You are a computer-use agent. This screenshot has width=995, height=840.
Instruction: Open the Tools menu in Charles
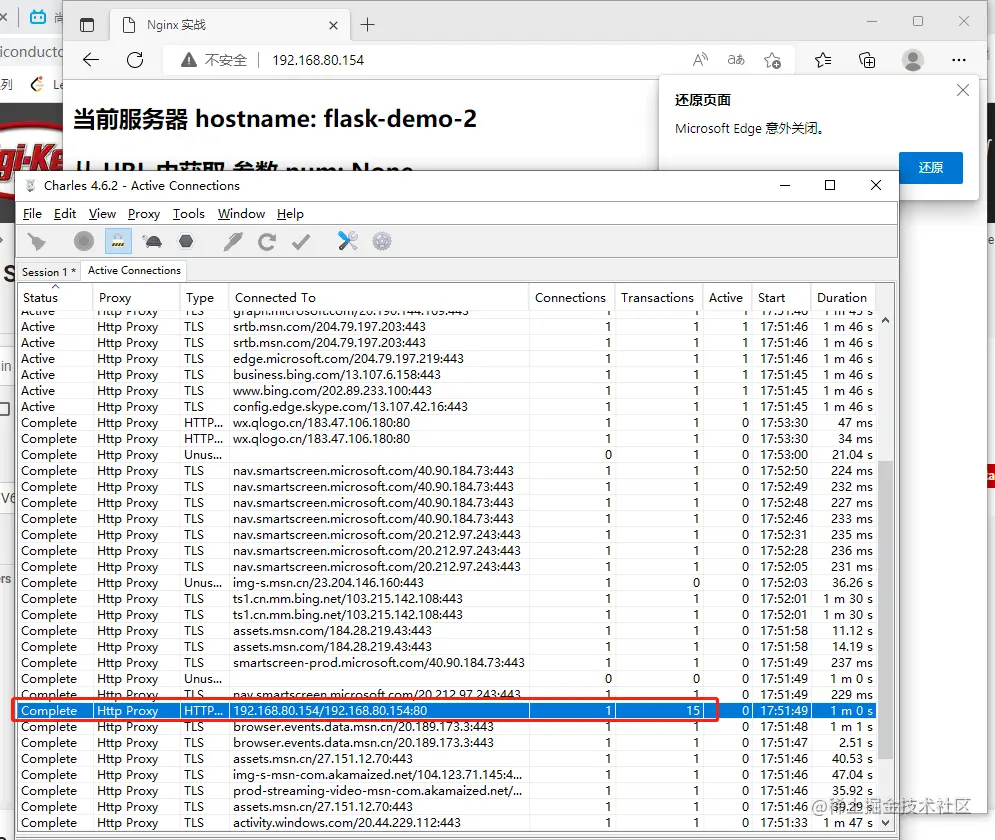pos(188,214)
